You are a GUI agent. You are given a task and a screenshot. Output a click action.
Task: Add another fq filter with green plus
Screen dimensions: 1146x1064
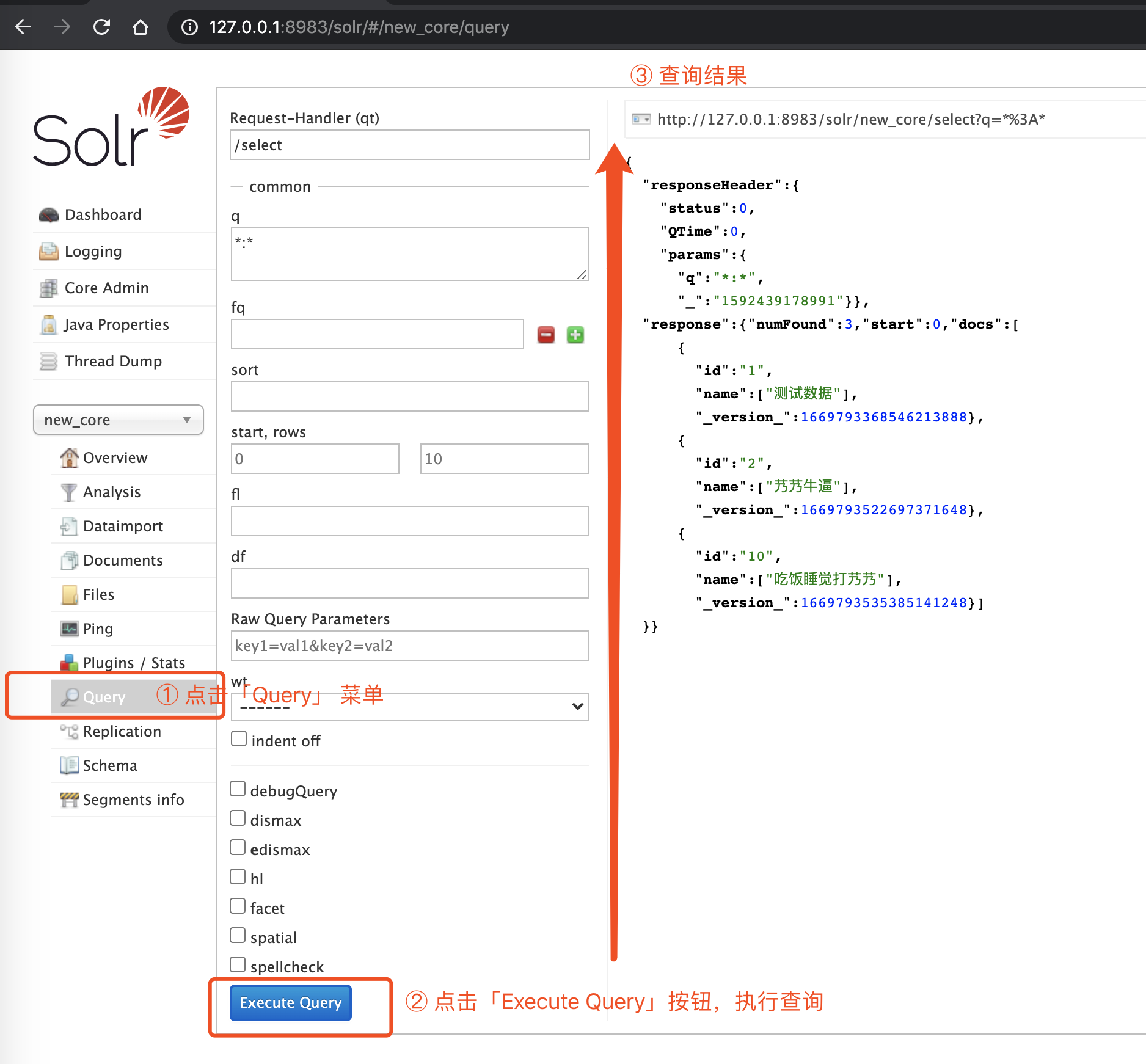coord(575,334)
